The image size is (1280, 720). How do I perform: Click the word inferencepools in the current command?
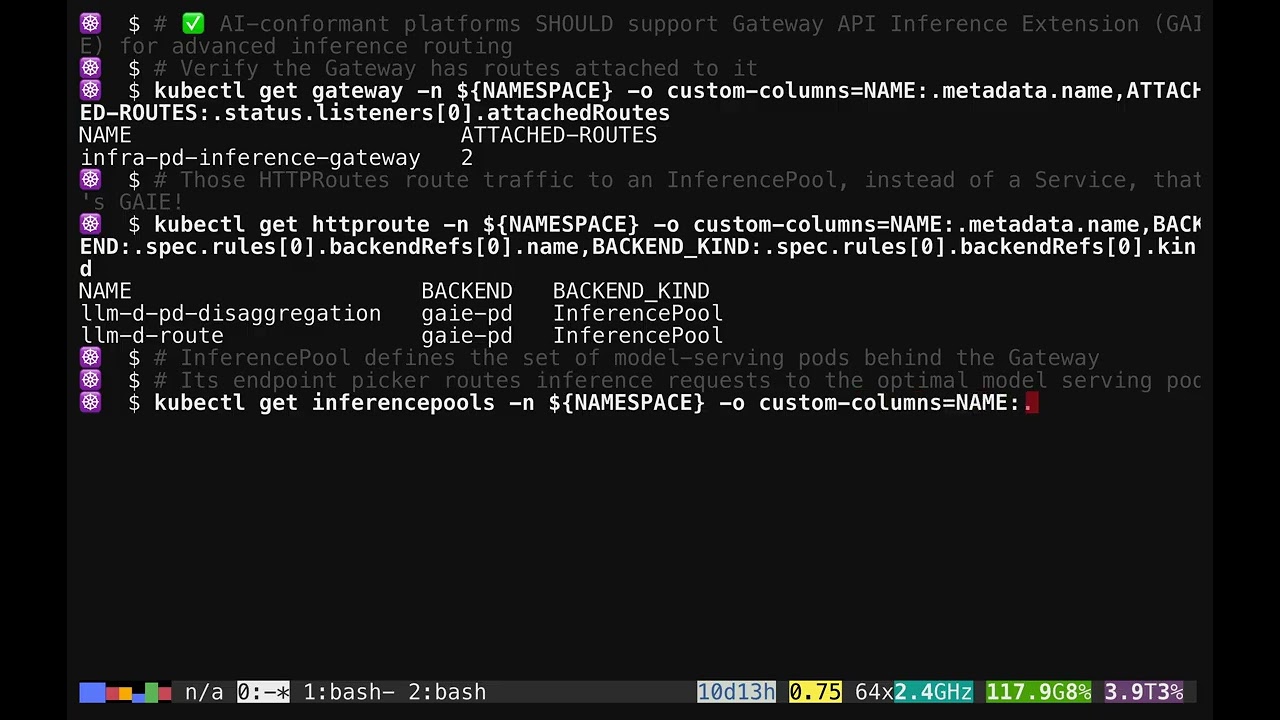pos(403,402)
